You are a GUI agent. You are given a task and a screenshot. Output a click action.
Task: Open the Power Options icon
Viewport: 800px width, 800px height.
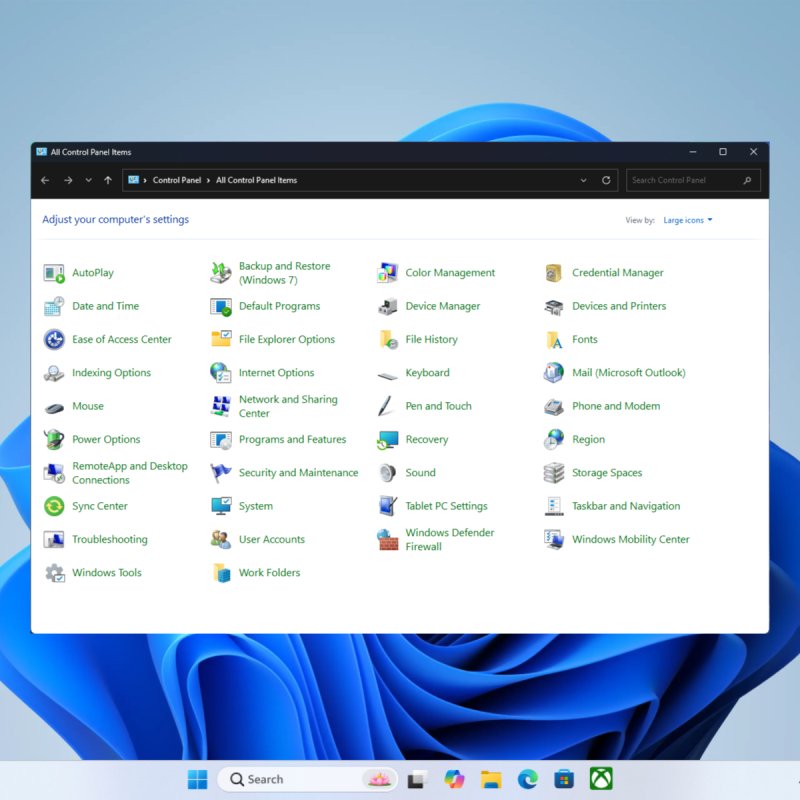[x=54, y=440]
